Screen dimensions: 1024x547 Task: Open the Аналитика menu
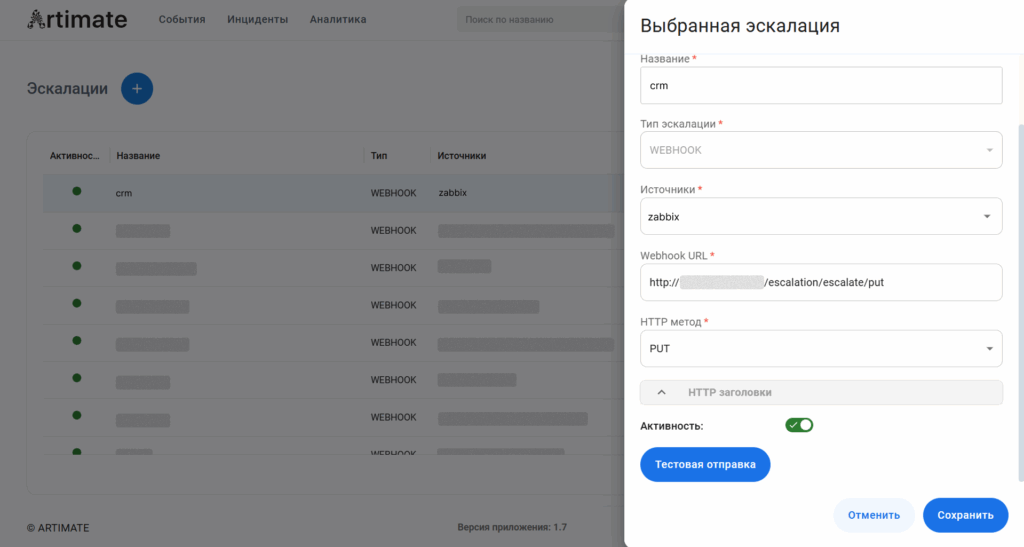(x=338, y=20)
